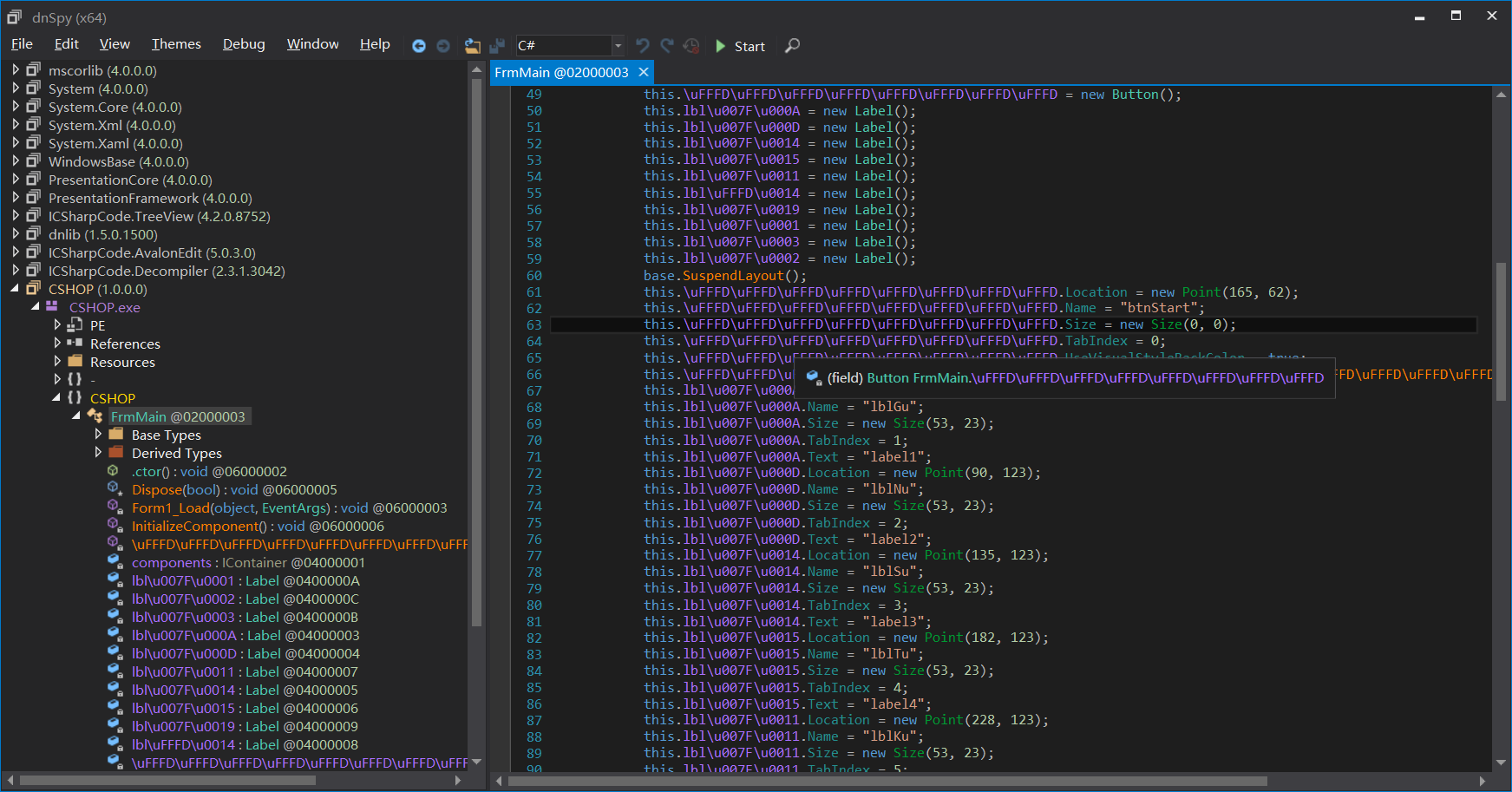Viewport: 1512px width, 792px height.
Task: Collapse the CSHOP (1.0.0.0) assembly node
Action: 16,289
